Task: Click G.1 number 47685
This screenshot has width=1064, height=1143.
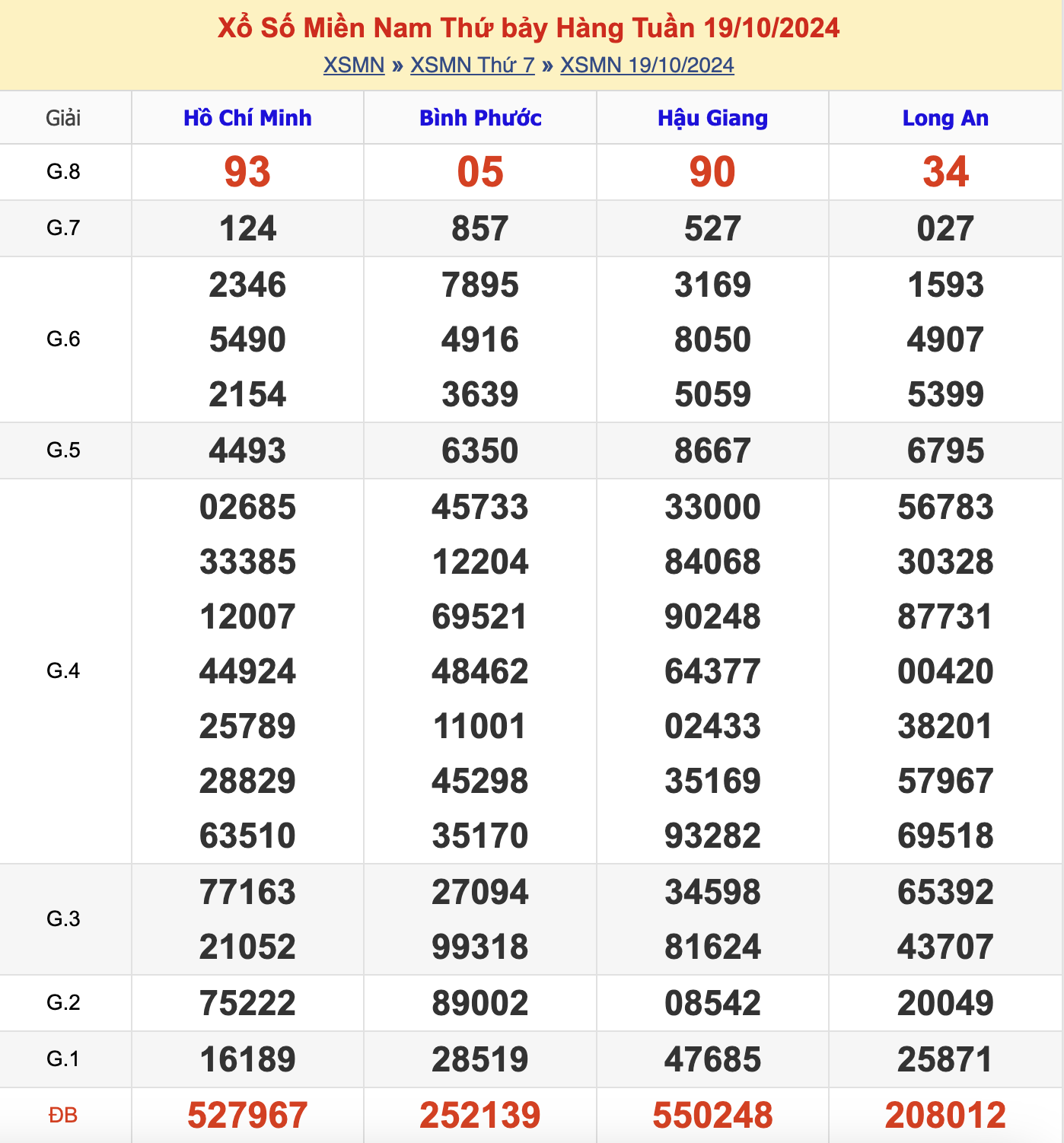Action: [712, 1060]
